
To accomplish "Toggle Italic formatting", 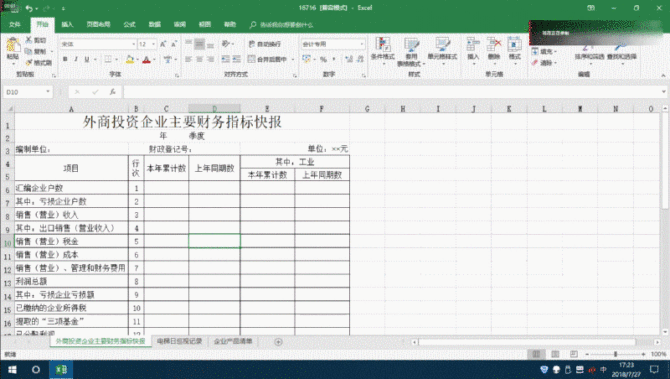I will pos(76,59).
